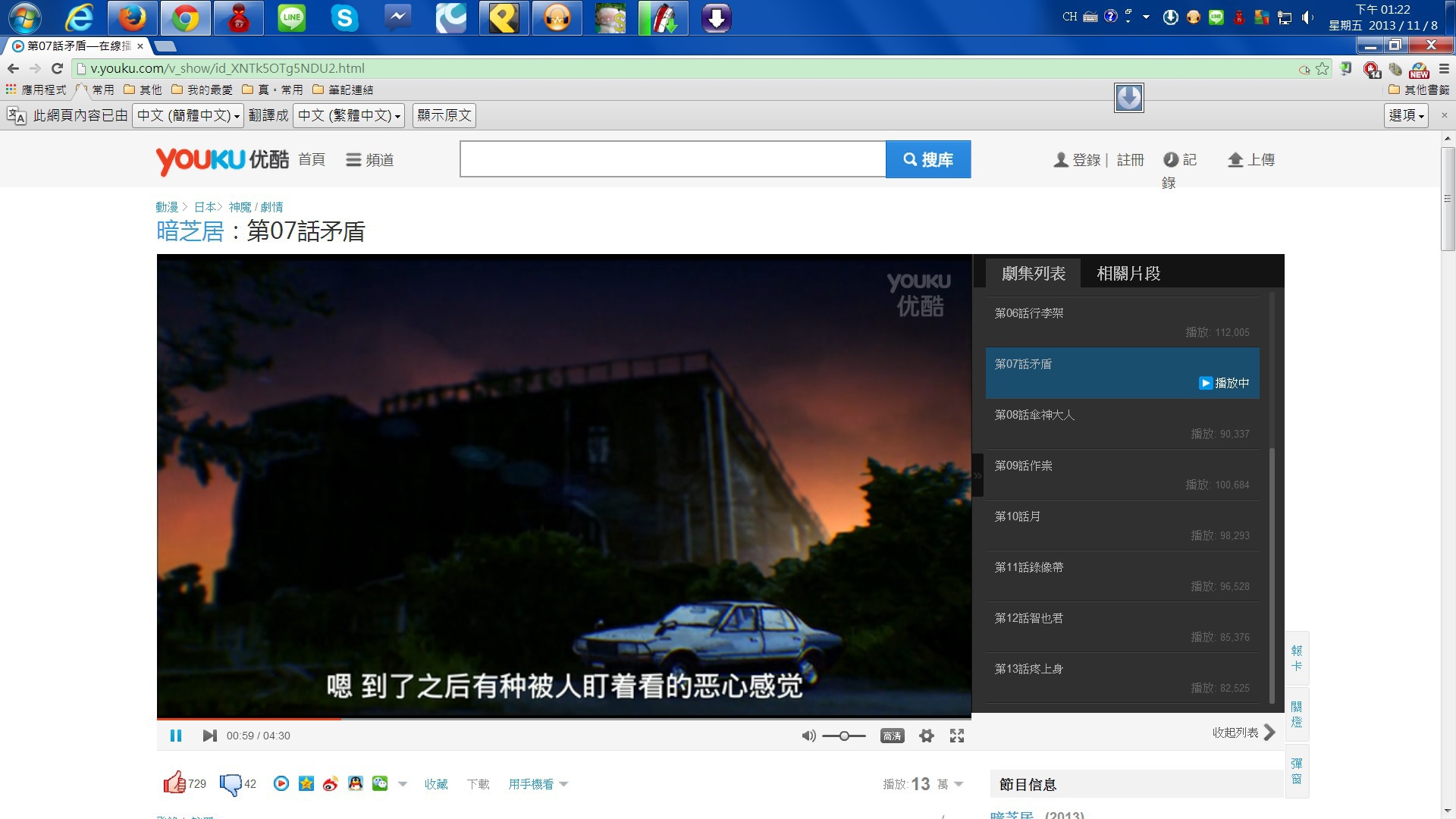Select episode 第08話傘神大人
Viewport: 1456px width, 819px height.
tap(1034, 415)
